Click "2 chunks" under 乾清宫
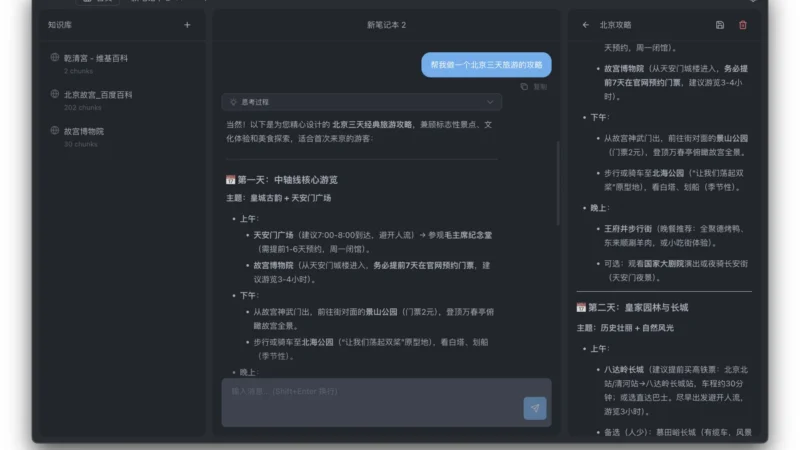 79,71
